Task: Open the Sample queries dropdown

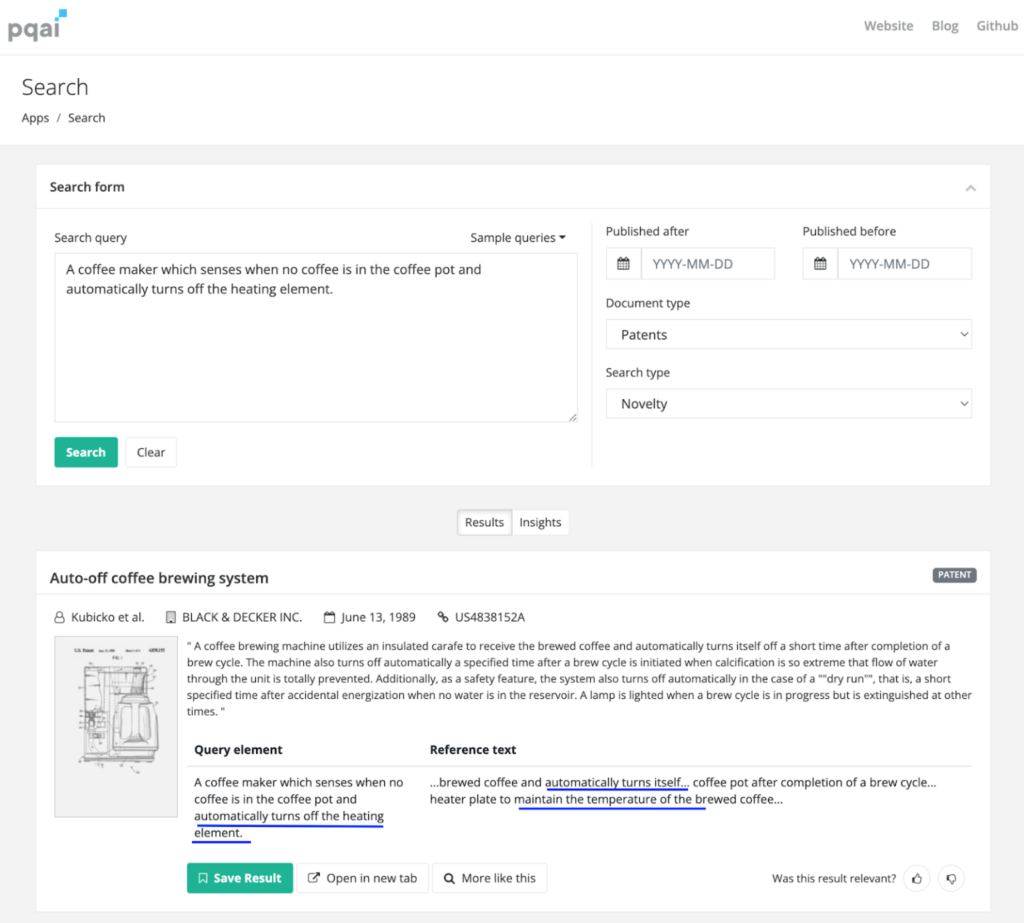Action: click(518, 238)
